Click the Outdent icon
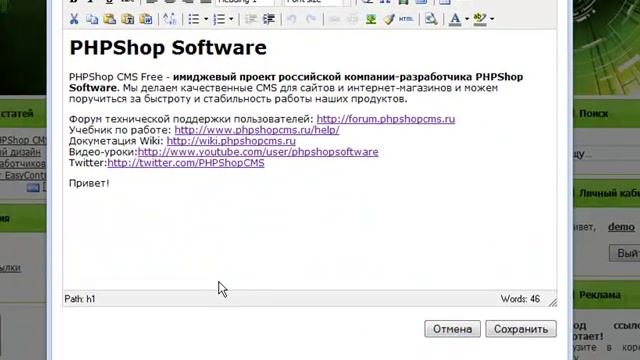 (x=251, y=19)
